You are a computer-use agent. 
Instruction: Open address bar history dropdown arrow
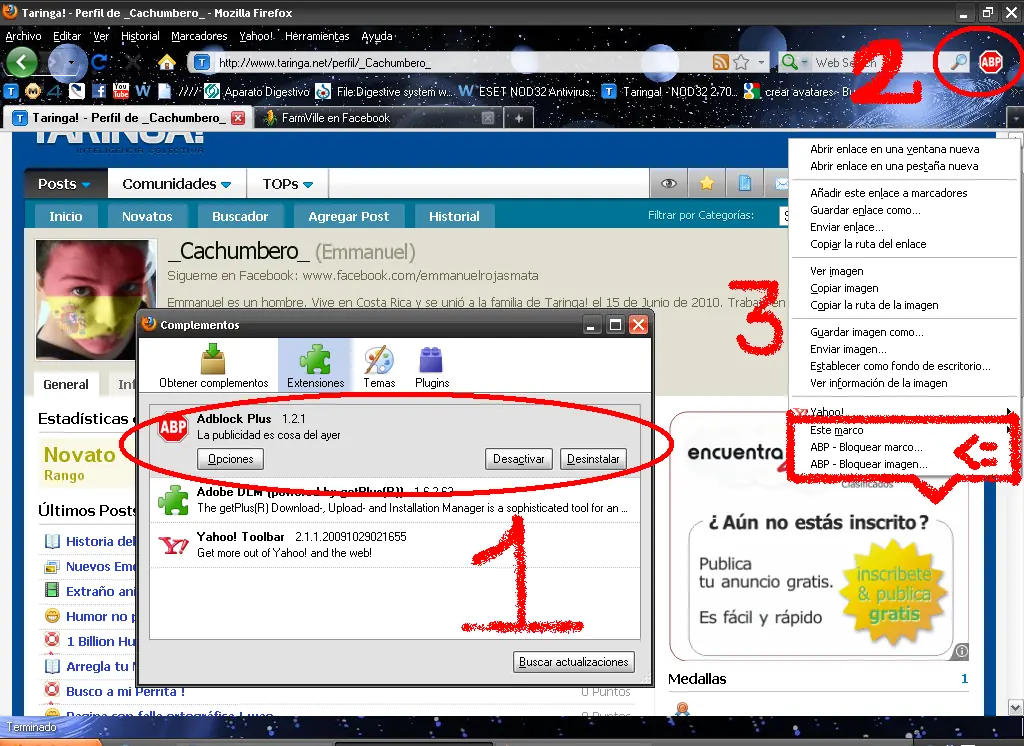tap(761, 63)
